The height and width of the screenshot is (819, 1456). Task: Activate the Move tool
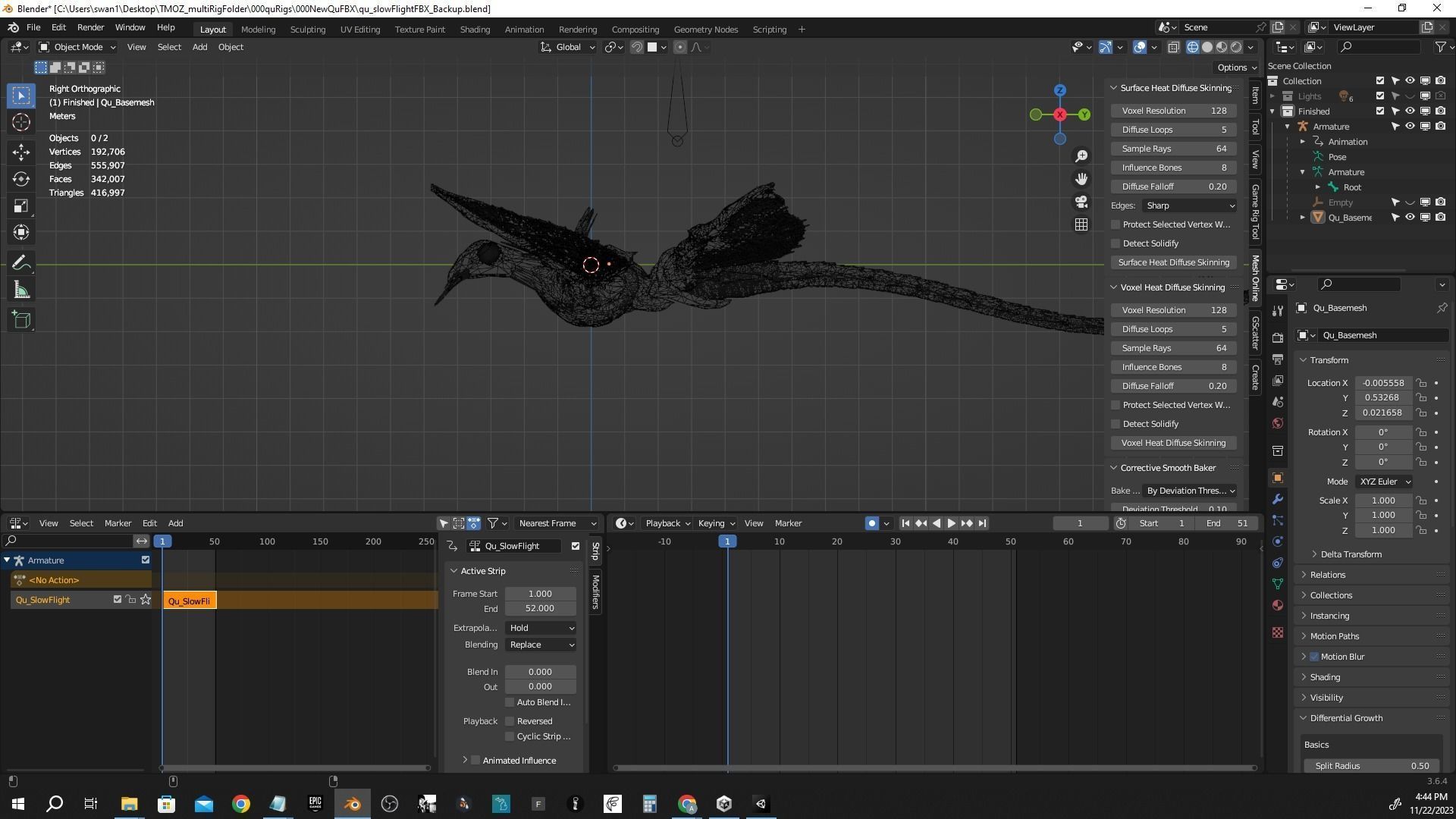click(21, 152)
